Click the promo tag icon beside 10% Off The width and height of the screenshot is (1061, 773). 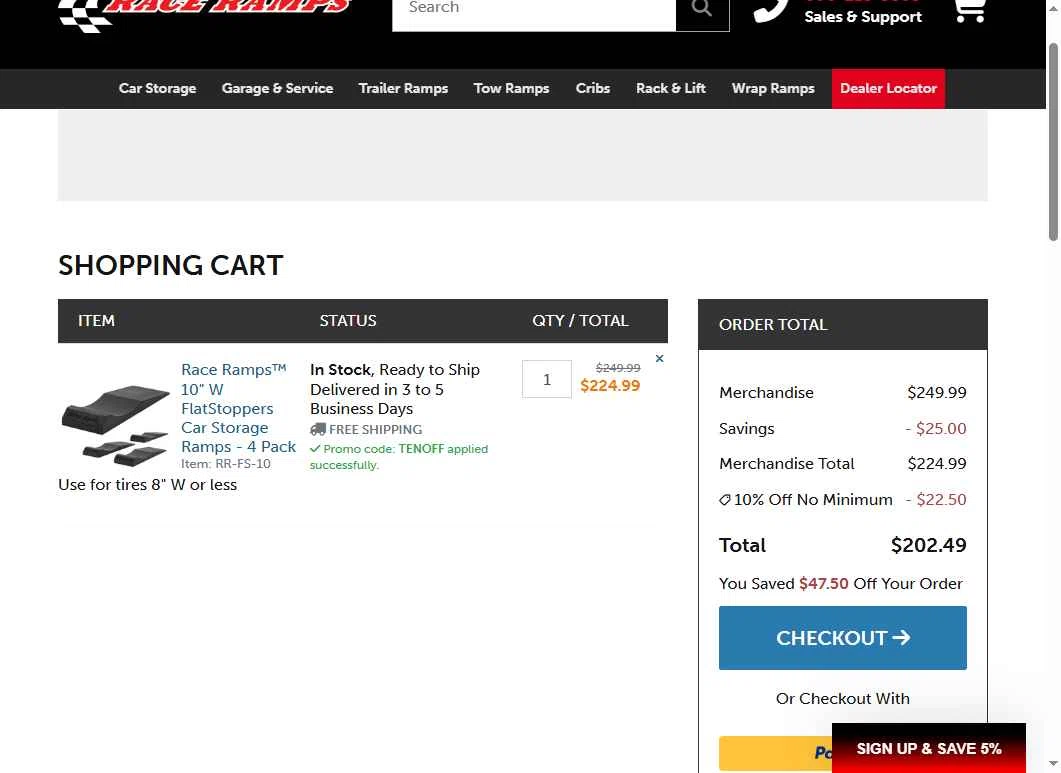click(725, 500)
